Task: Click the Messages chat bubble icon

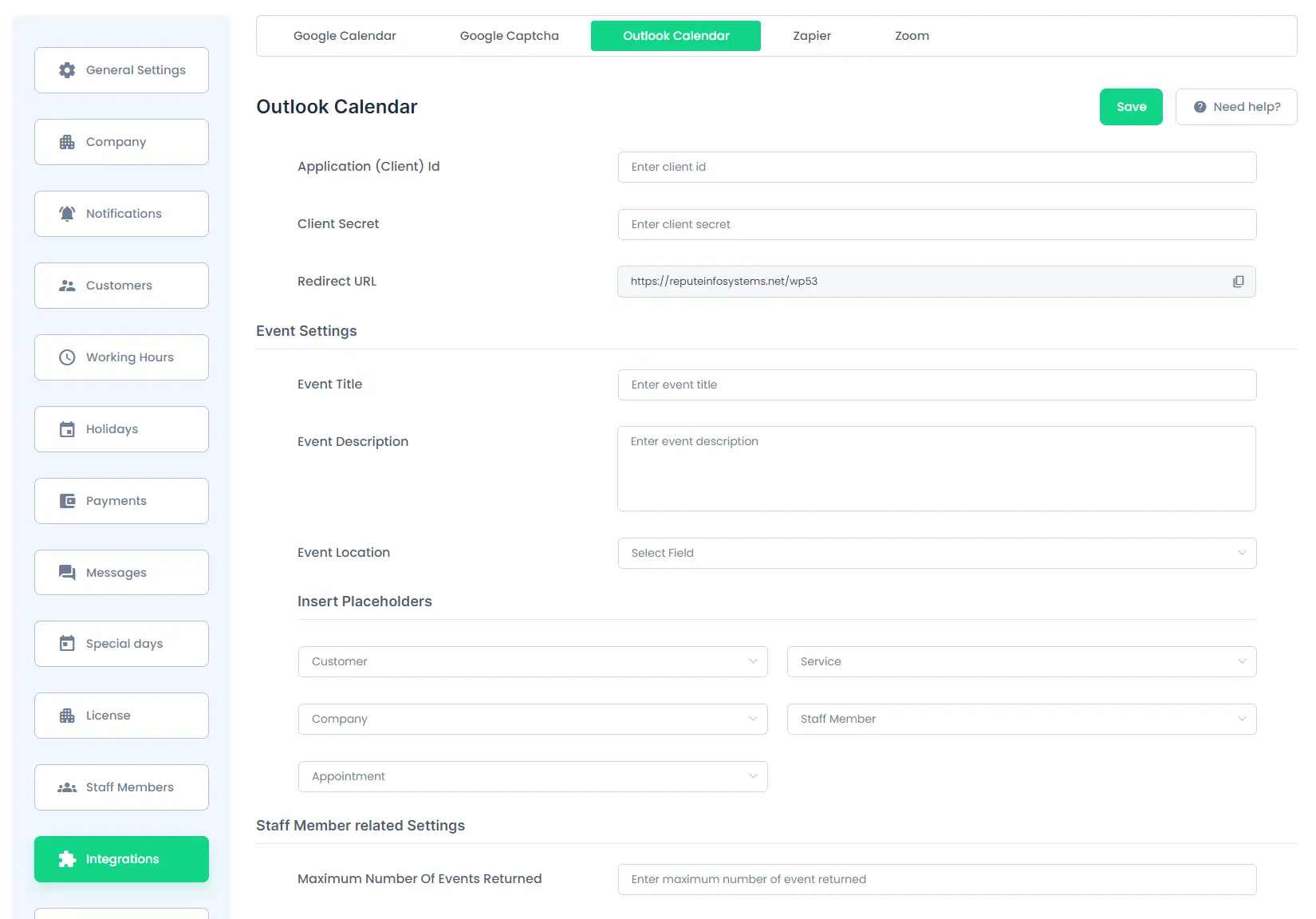Action: tap(67, 573)
